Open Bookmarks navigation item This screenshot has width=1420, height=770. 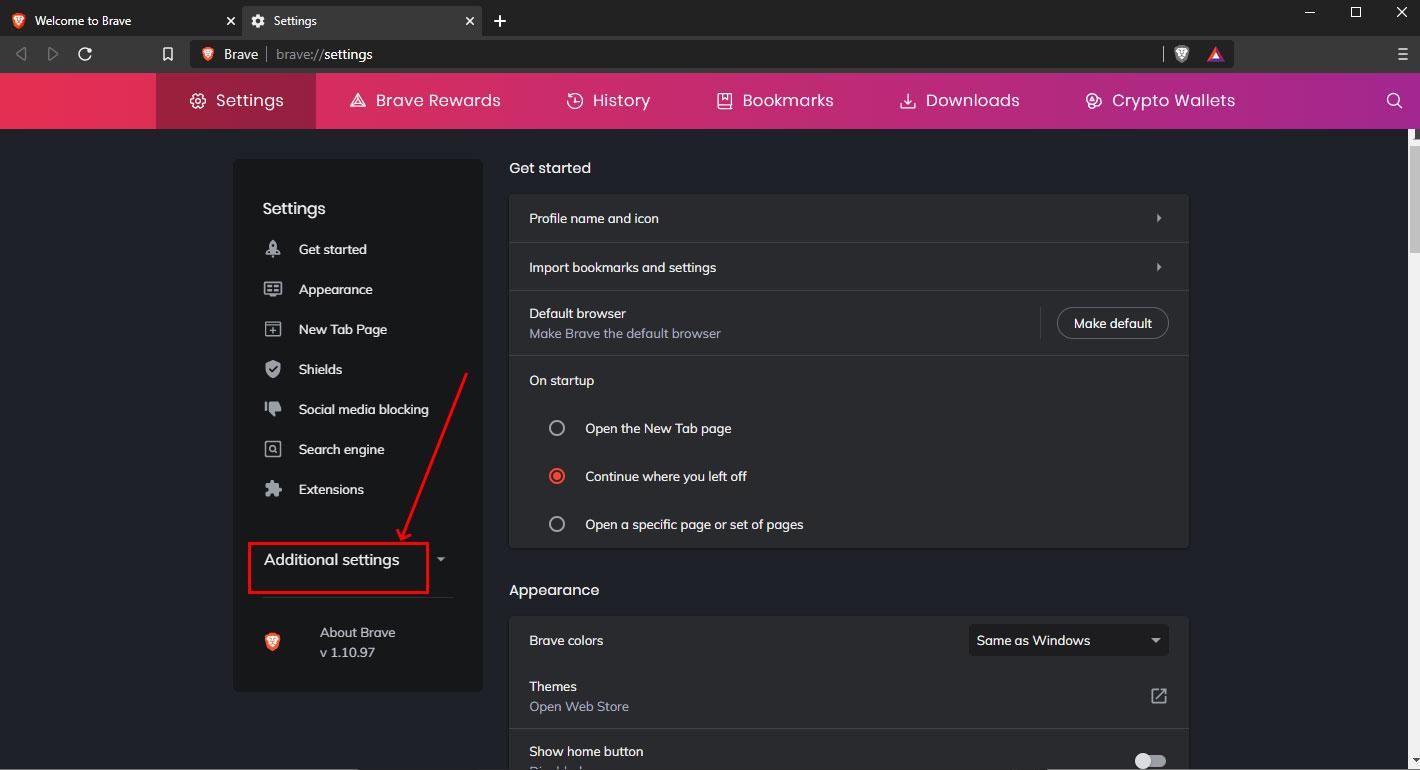[775, 100]
